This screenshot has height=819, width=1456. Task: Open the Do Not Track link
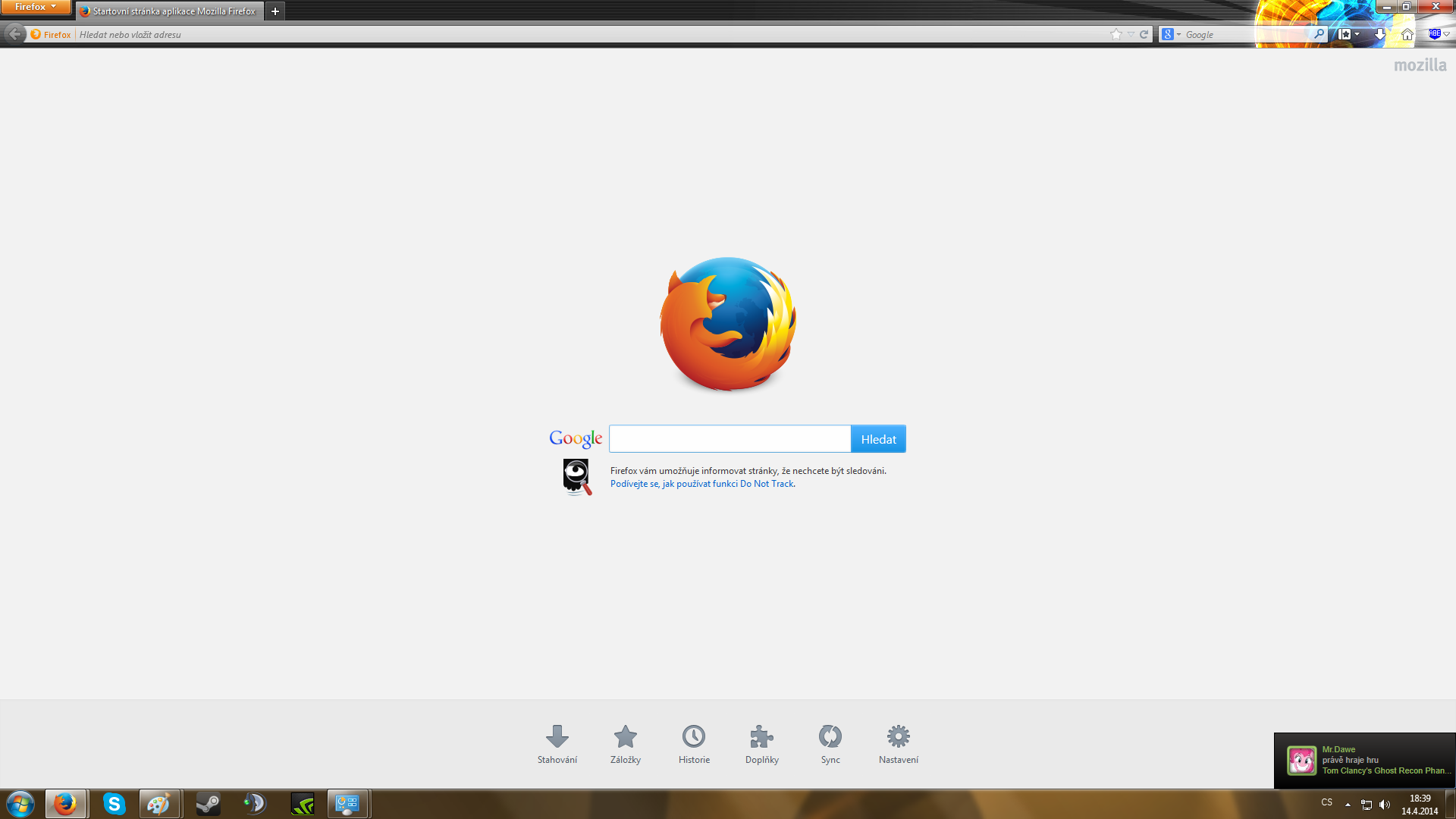coord(702,484)
